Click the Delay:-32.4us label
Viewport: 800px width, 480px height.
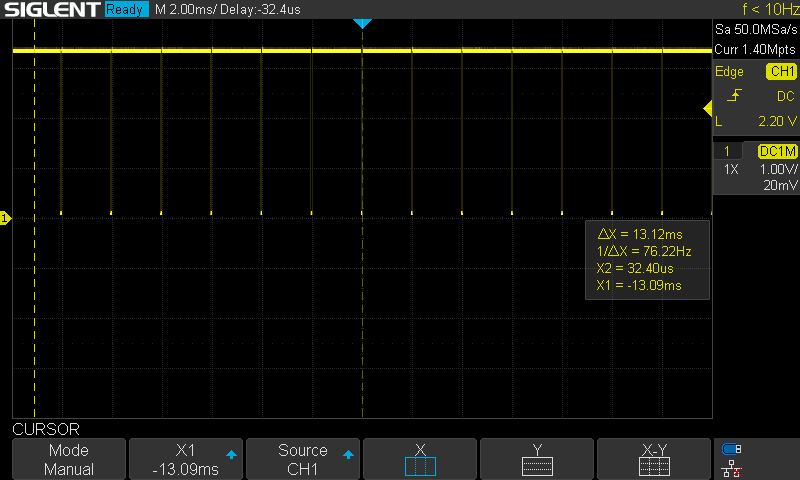coord(260,9)
